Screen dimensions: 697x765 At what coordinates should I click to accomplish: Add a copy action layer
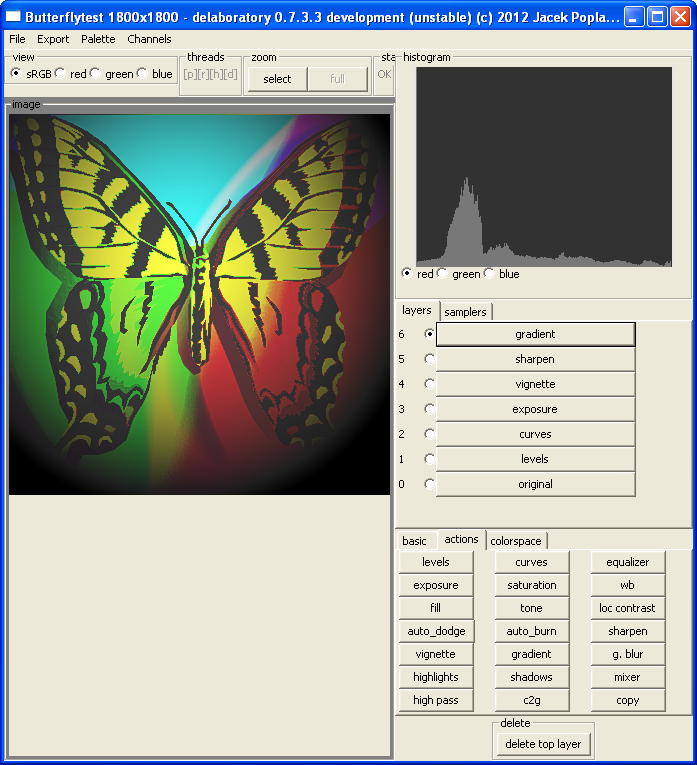click(628, 700)
